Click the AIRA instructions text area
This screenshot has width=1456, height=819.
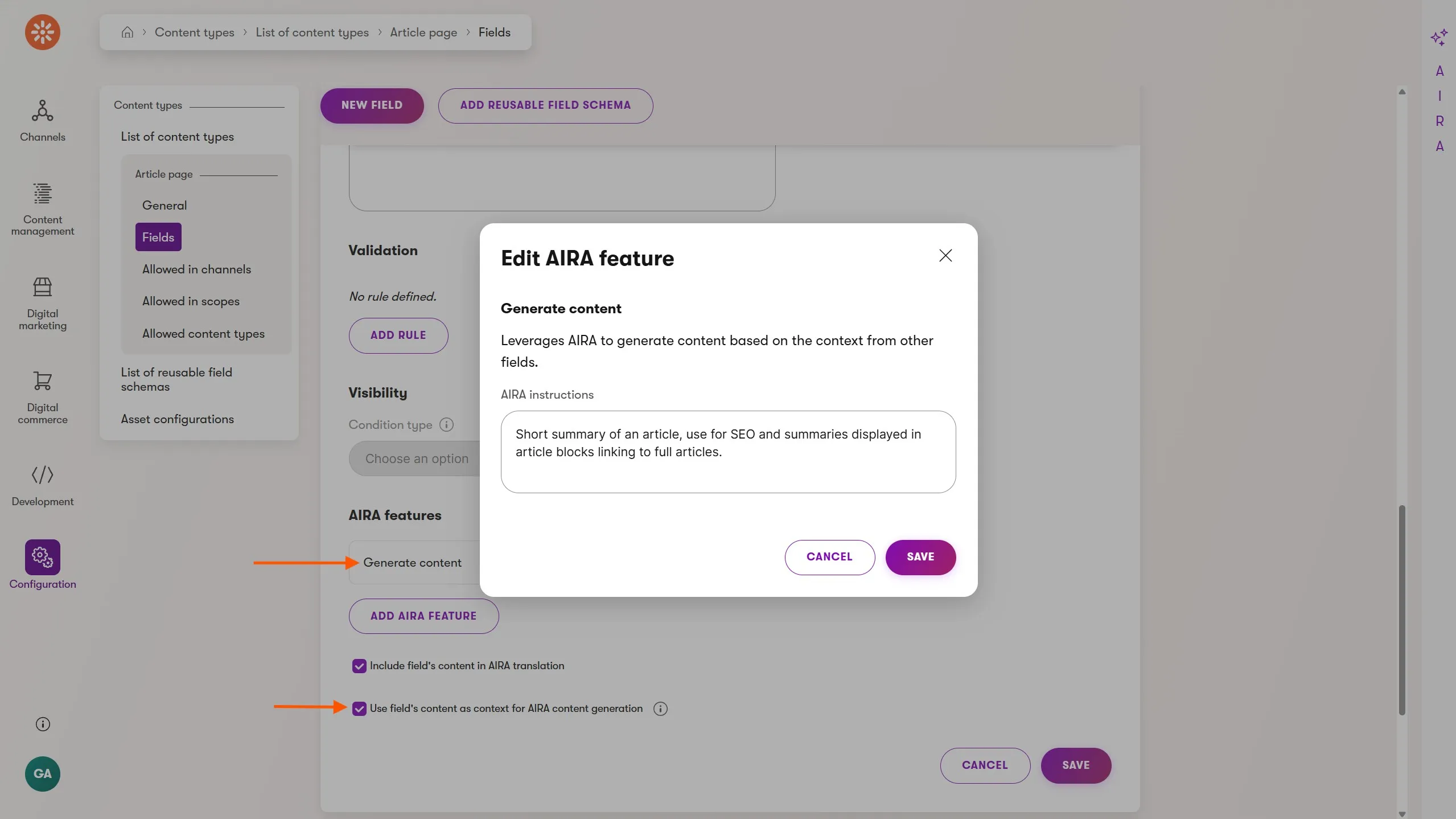coord(728,452)
